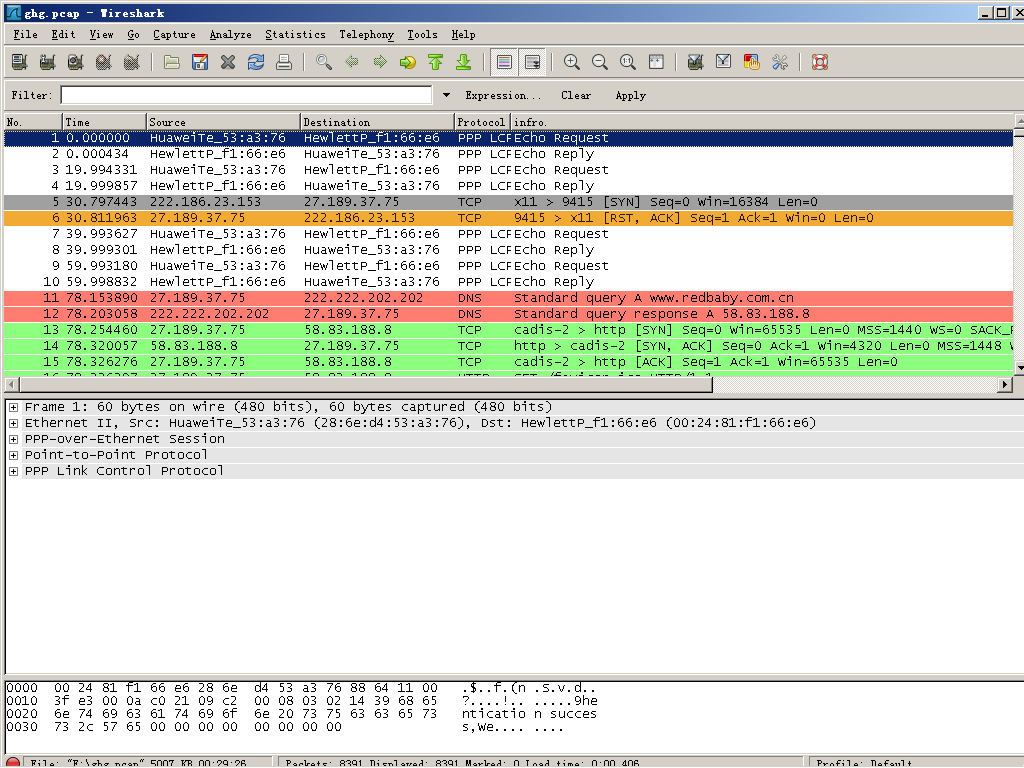The height and width of the screenshot is (768, 1024).
Task: Jump to the last packet
Action: click(464, 62)
